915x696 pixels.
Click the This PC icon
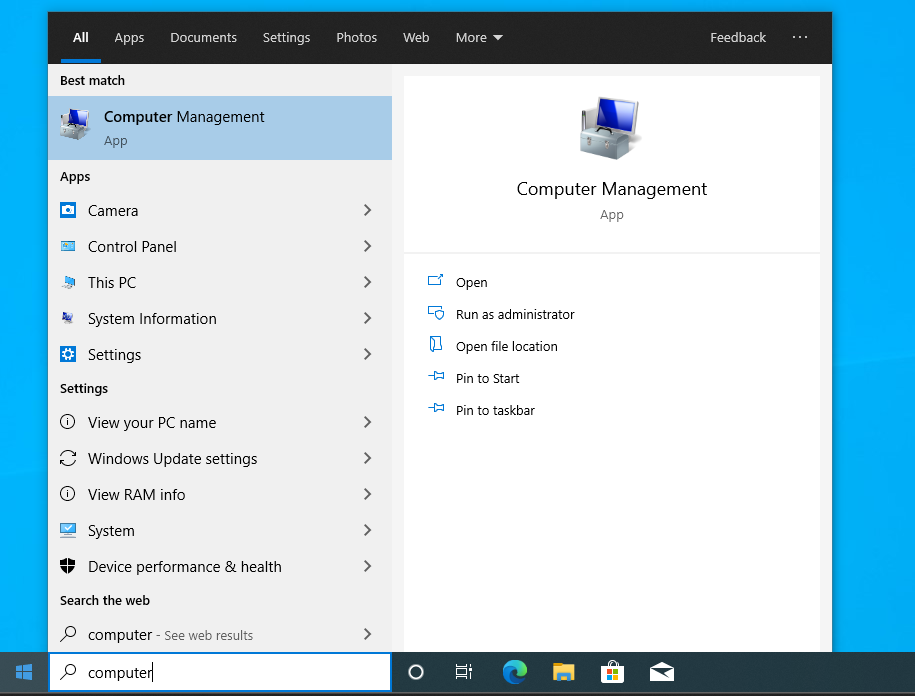coord(68,282)
